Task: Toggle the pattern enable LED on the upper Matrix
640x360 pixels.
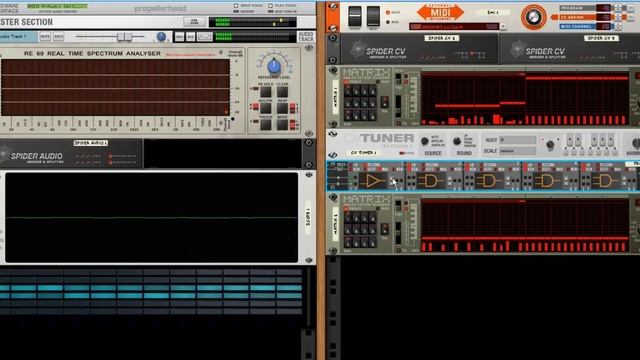Action: (347, 82)
